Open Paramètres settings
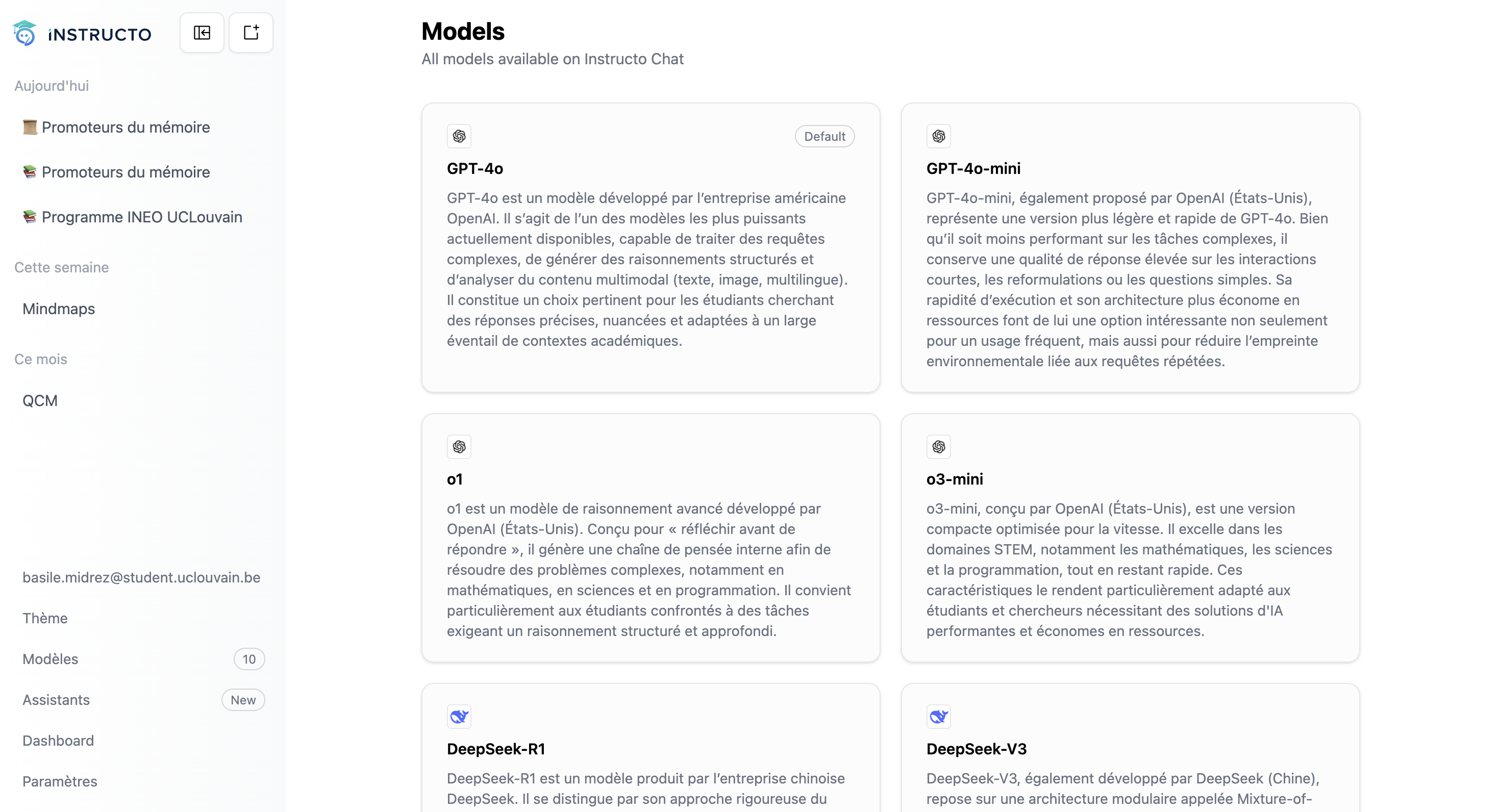 click(x=60, y=781)
